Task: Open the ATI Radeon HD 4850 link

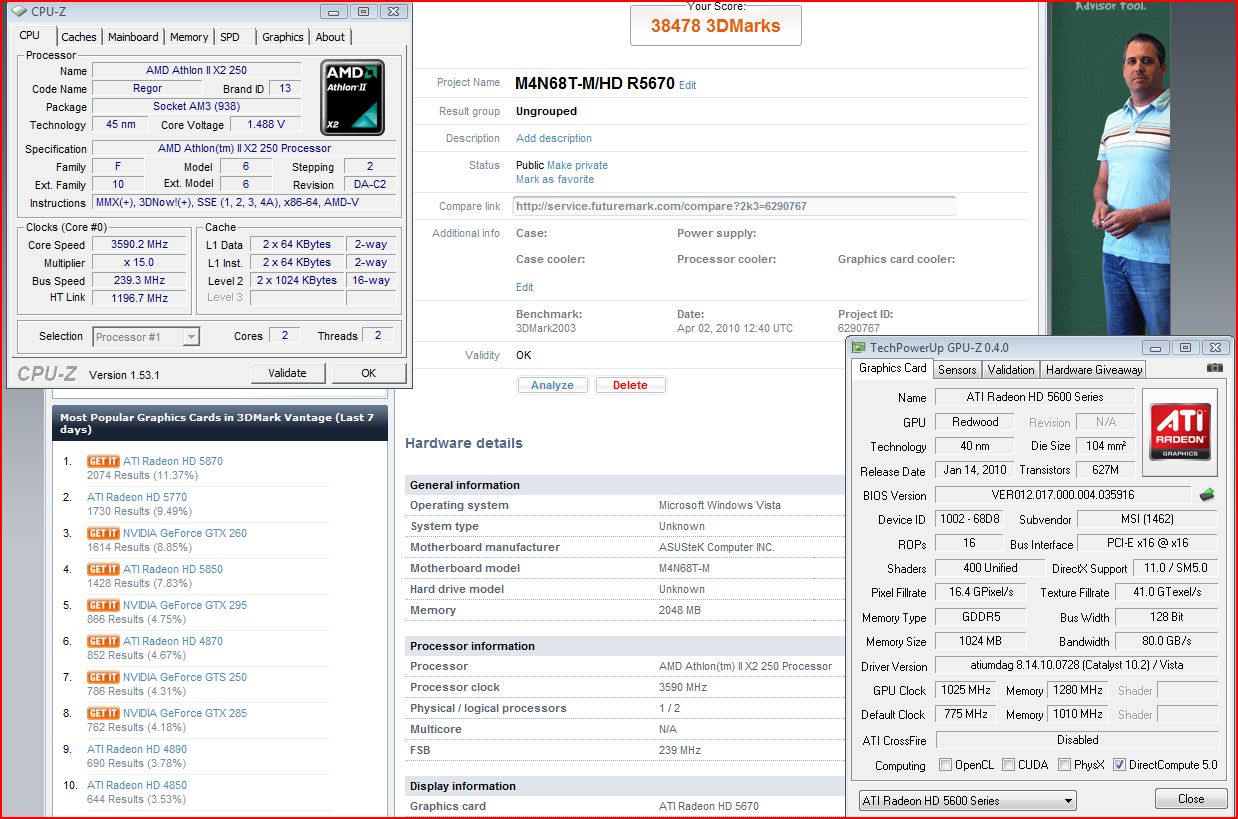Action: coord(137,785)
